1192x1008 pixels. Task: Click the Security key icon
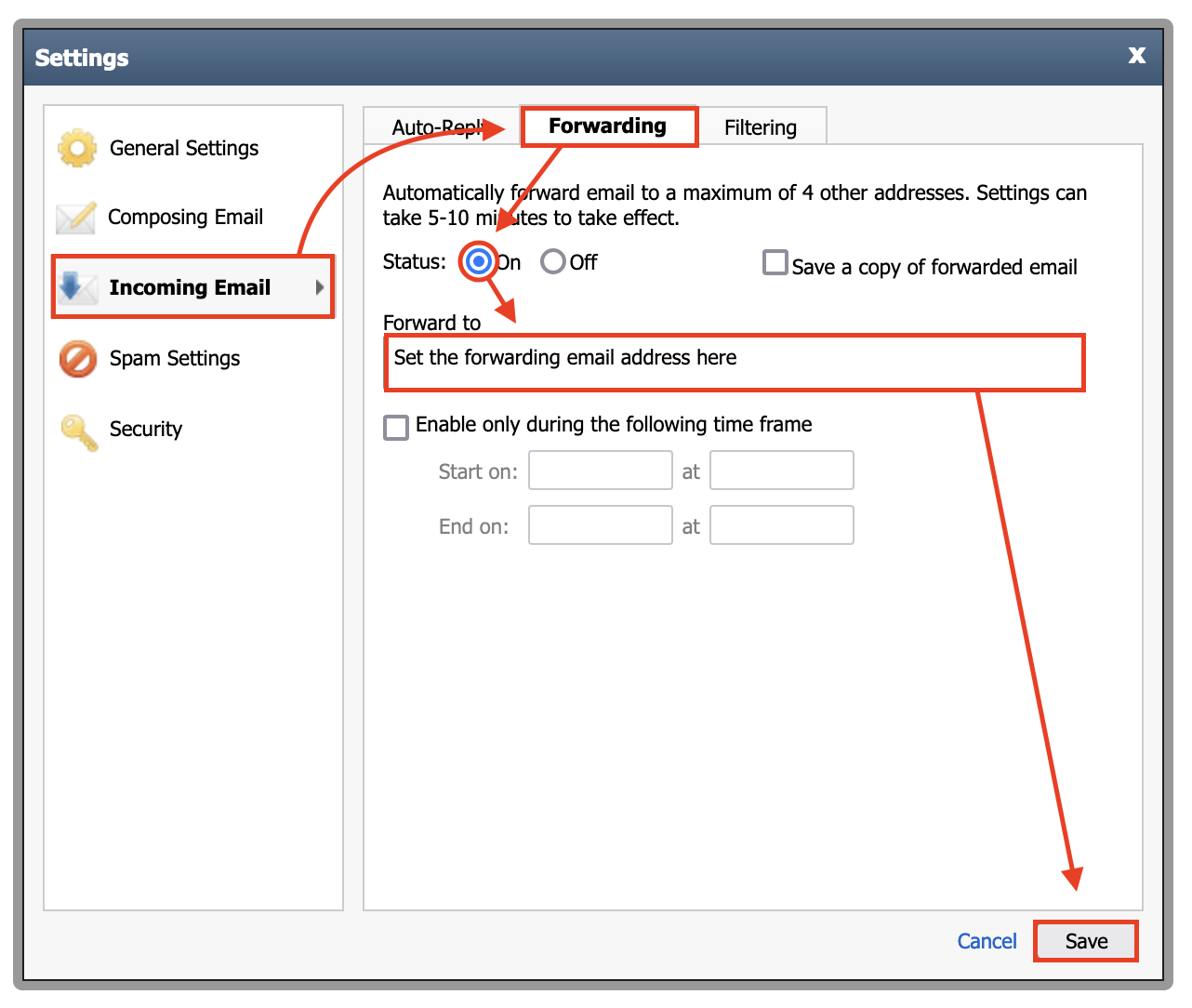point(79,432)
